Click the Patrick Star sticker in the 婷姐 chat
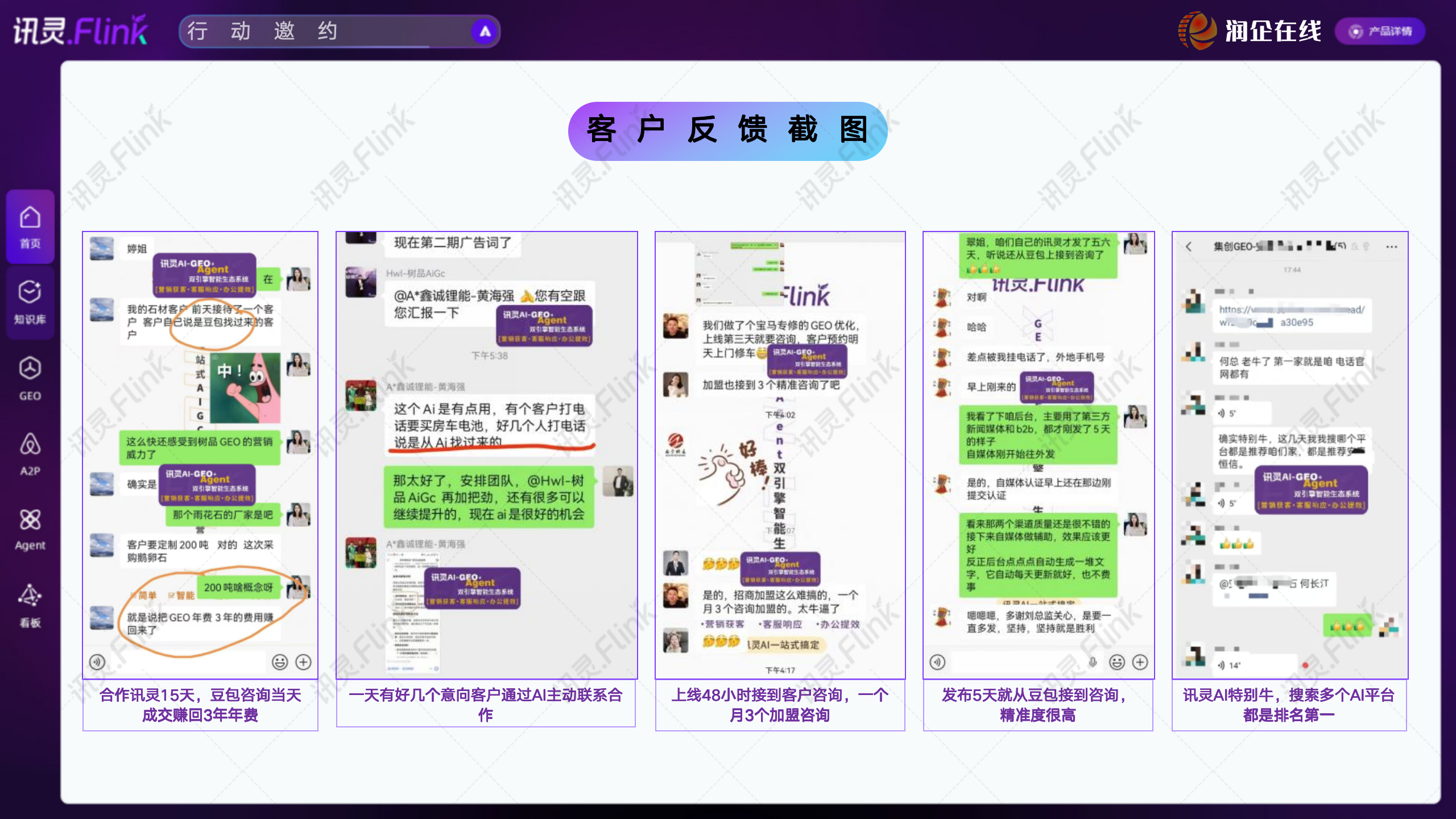The height and width of the screenshot is (819, 1456). pyautogui.click(x=245, y=388)
